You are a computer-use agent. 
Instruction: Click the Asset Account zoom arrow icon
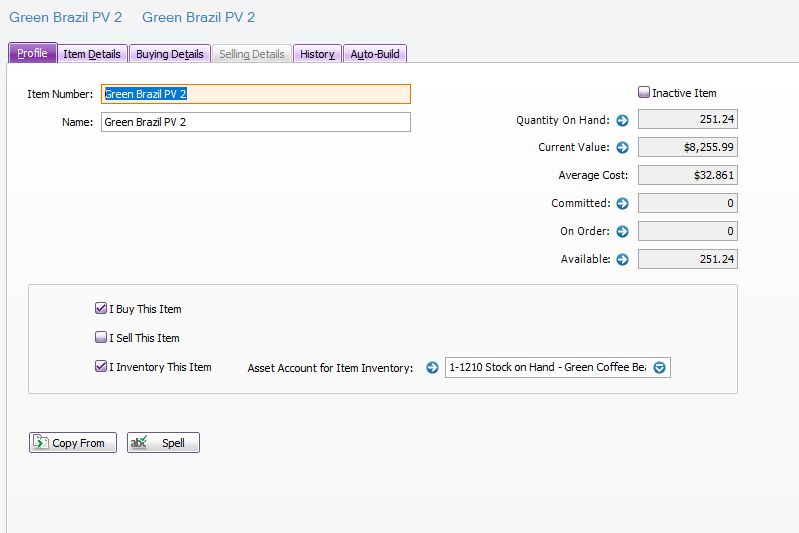click(432, 368)
